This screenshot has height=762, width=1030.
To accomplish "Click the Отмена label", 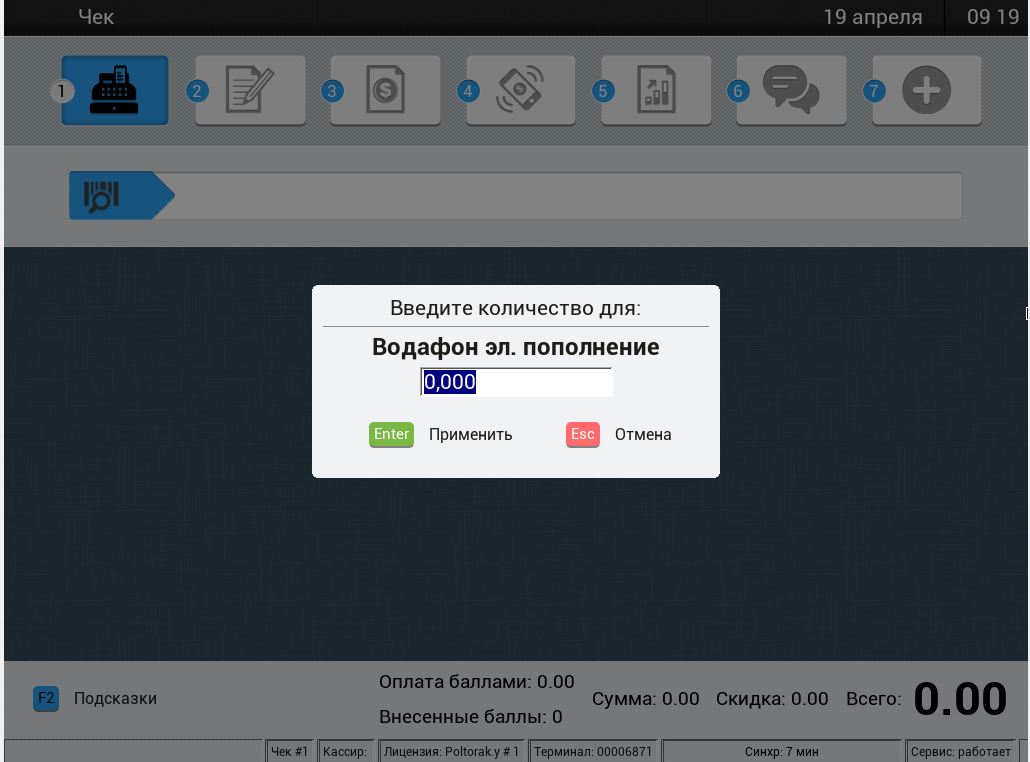I will coord(643,435).
